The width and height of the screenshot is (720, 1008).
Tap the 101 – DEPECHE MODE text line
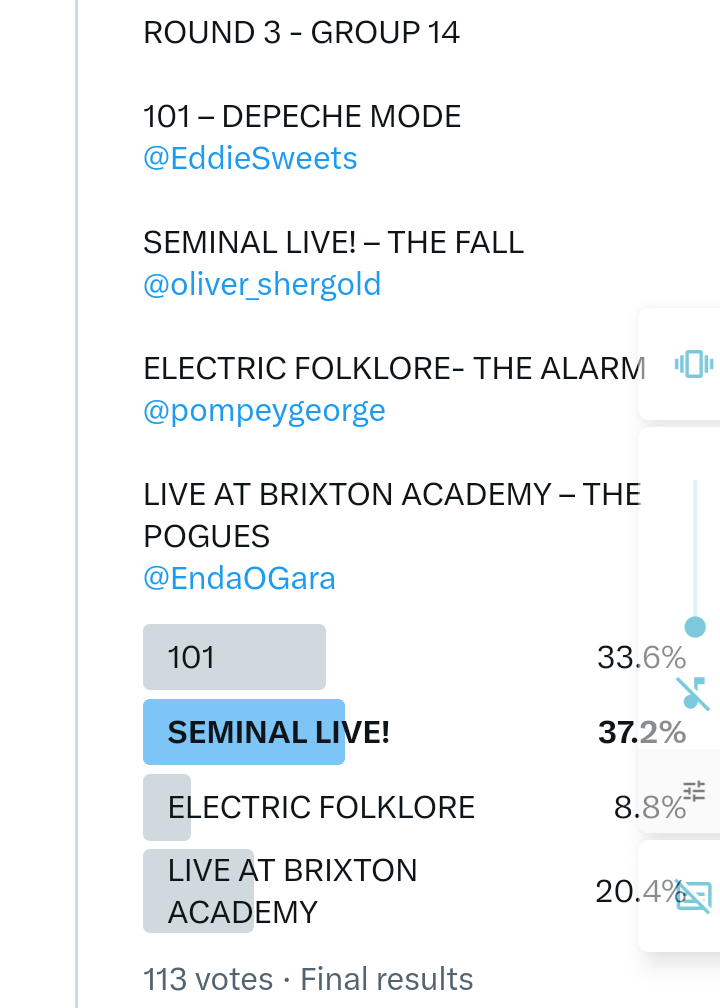302,116
